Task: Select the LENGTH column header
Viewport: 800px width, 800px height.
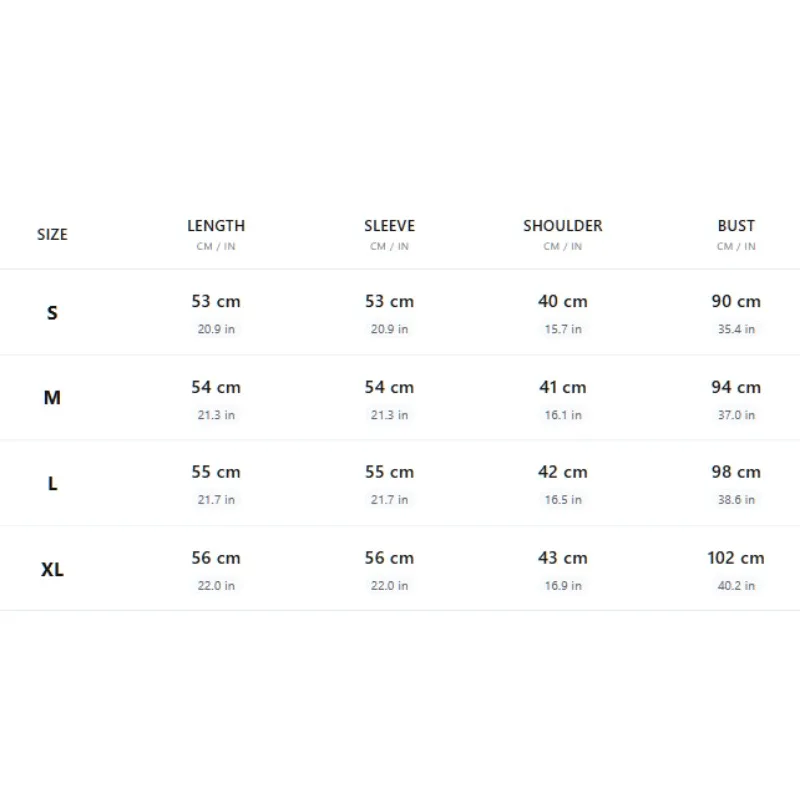Action: tap(216, 226)
